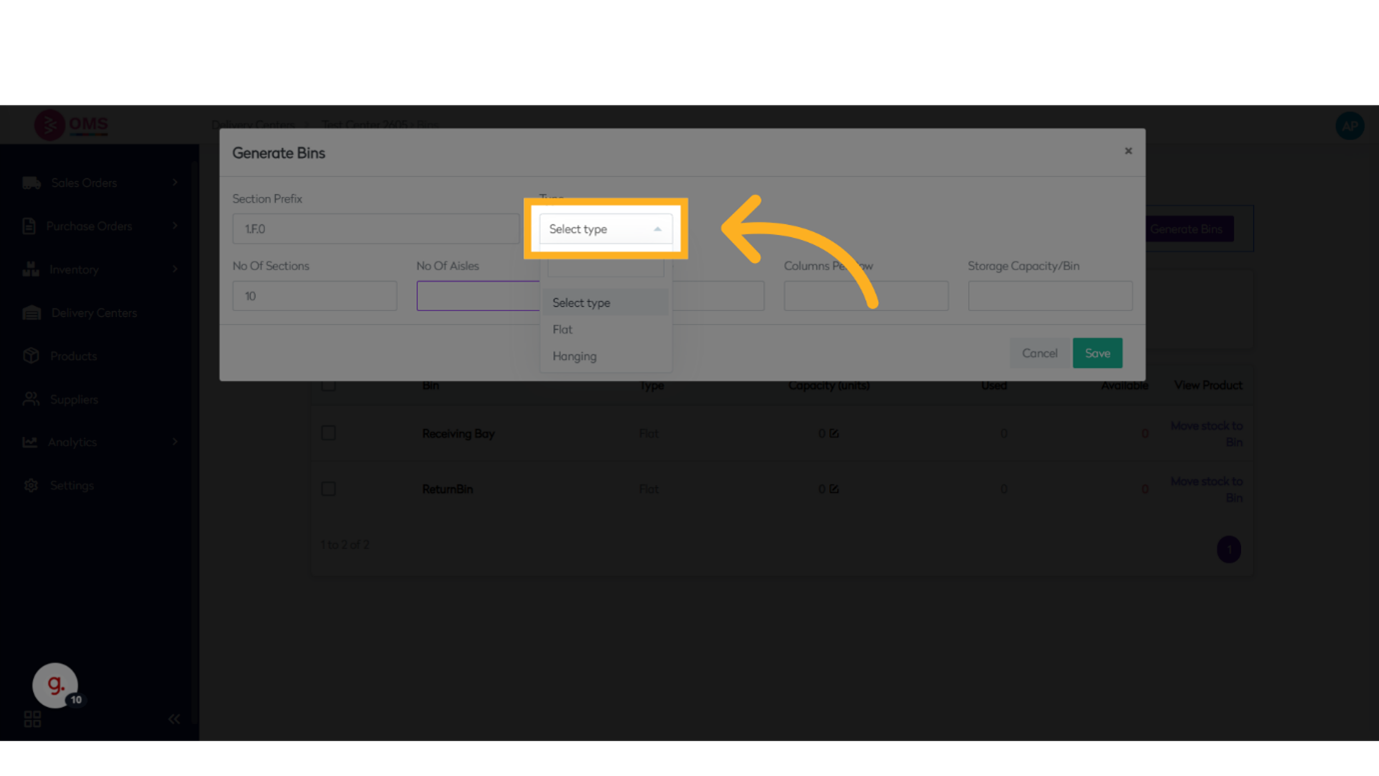Image resolution: width=1379 pixels, height=776 pixels.
Task: Toggle the select-all header checkbox
Action: pyautogui.click(x=328, y=385)
